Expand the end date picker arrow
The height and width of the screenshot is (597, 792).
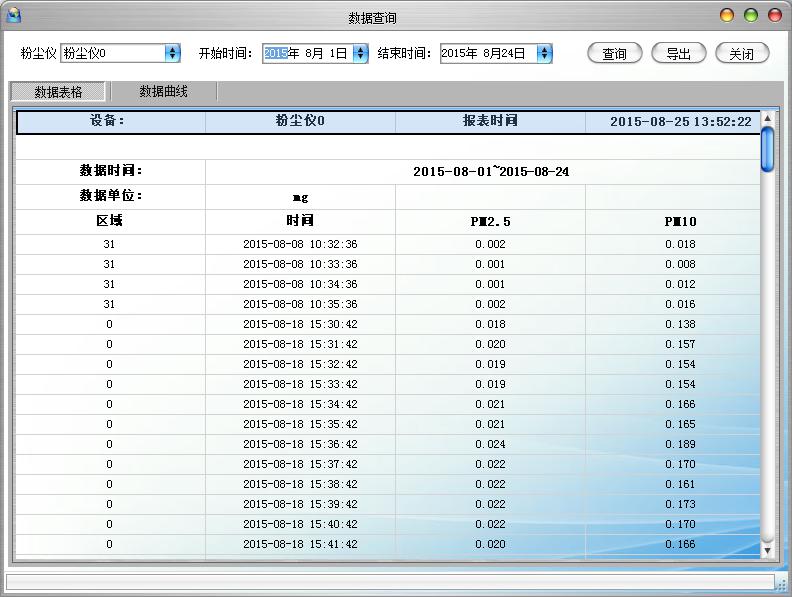click(x=544, y=54)
